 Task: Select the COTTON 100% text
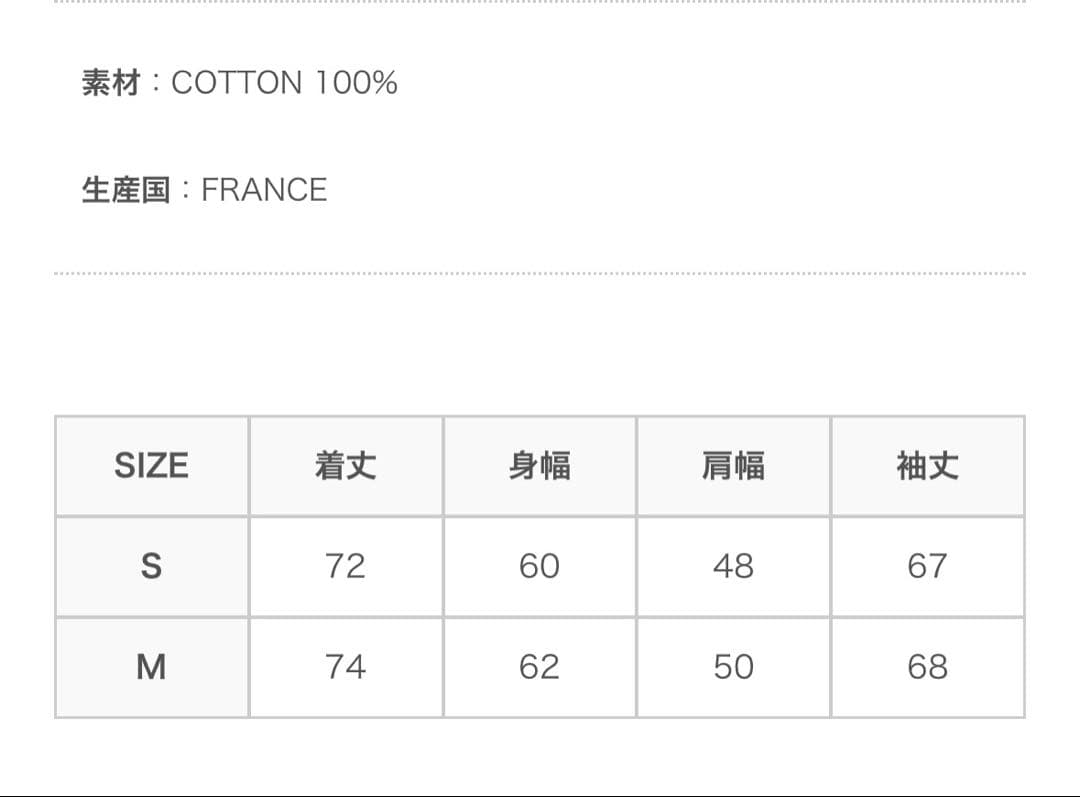tap(284, 82)
